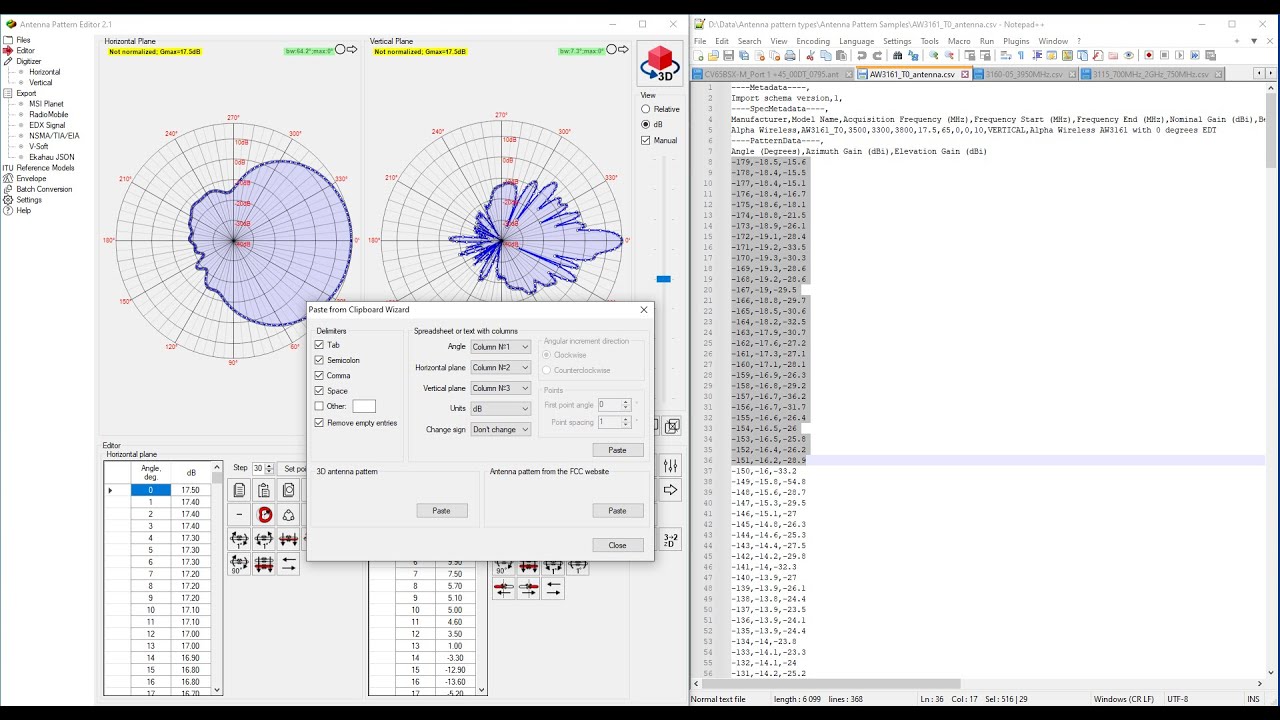Viewport: 1280px width, 720px height.
Task: Close the AW3161_T0_antenna.csv tab
Action: click(965, 74)
